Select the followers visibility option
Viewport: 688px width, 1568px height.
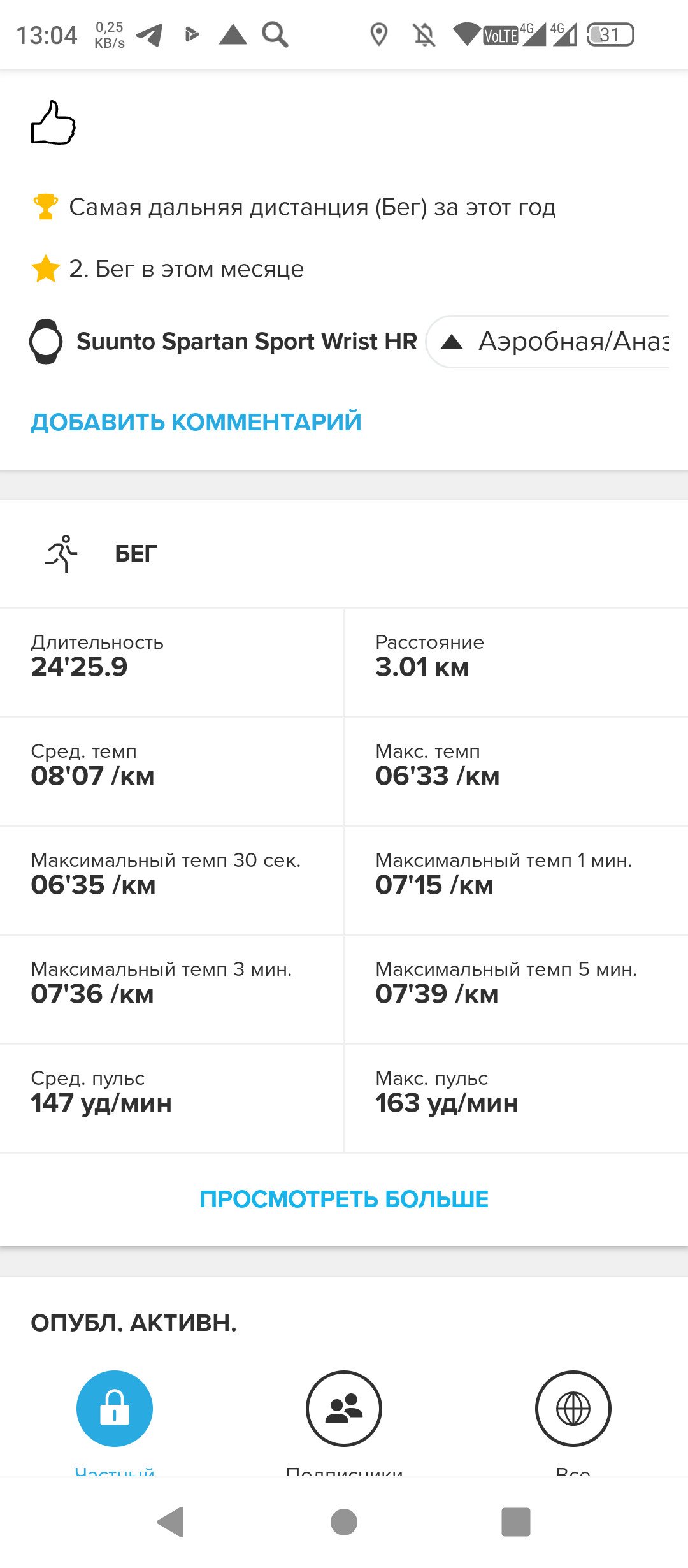pyautogui.click(x=344, y=1408)
